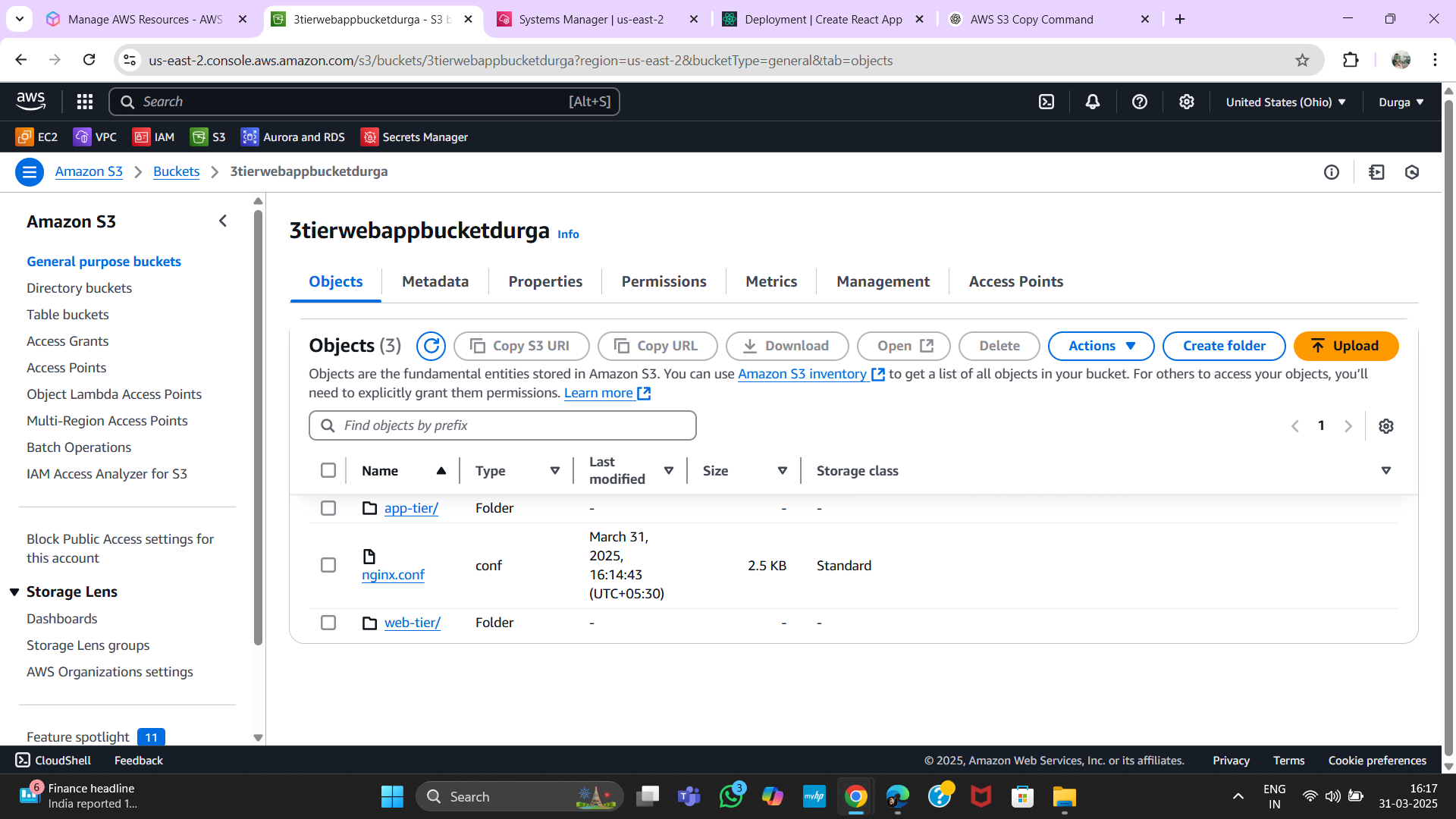Tick the web-tier/ folder checkbox
This screenshot has width=1456, height=819.
click(328, 623)
